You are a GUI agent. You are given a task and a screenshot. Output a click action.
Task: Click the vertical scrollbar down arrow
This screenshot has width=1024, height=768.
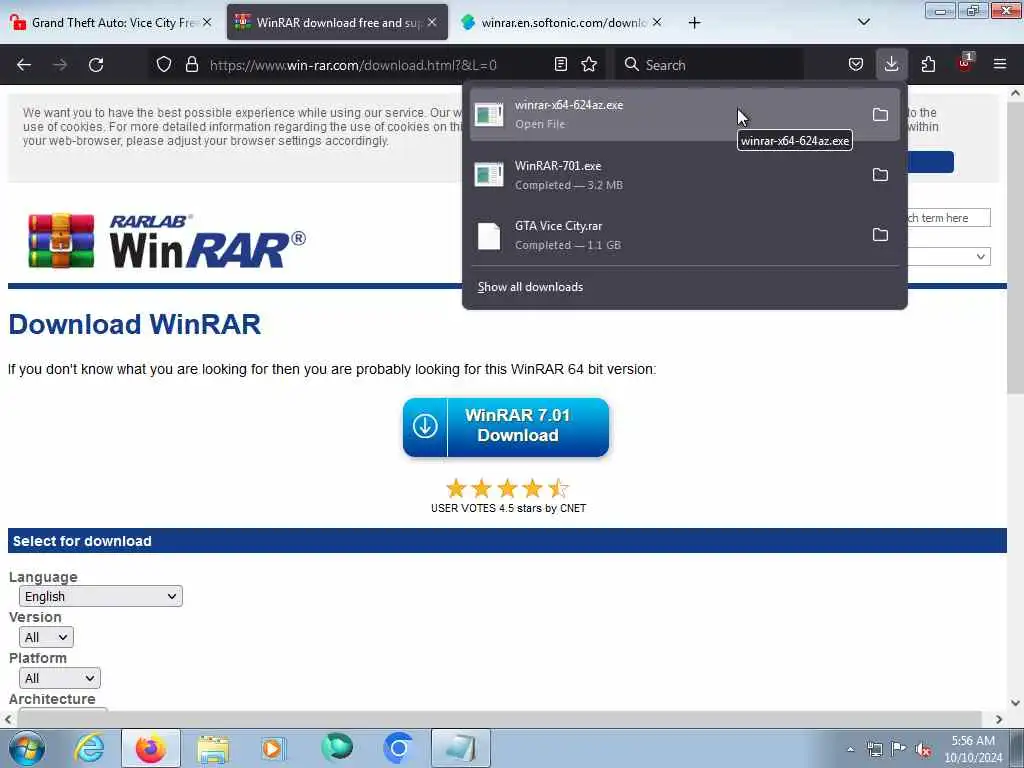click(x=1016, y=703)
